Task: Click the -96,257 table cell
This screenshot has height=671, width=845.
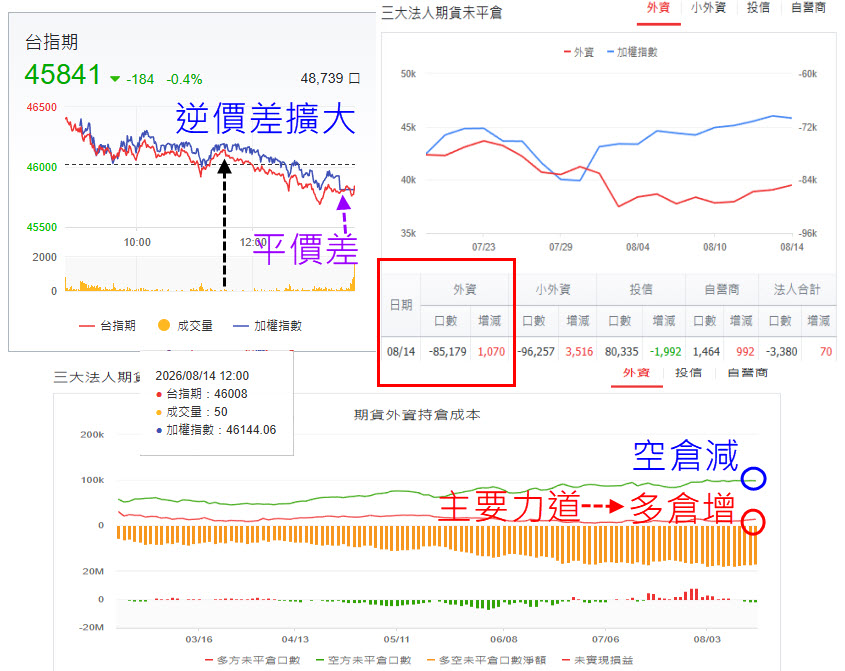Action: coord(536,352)
